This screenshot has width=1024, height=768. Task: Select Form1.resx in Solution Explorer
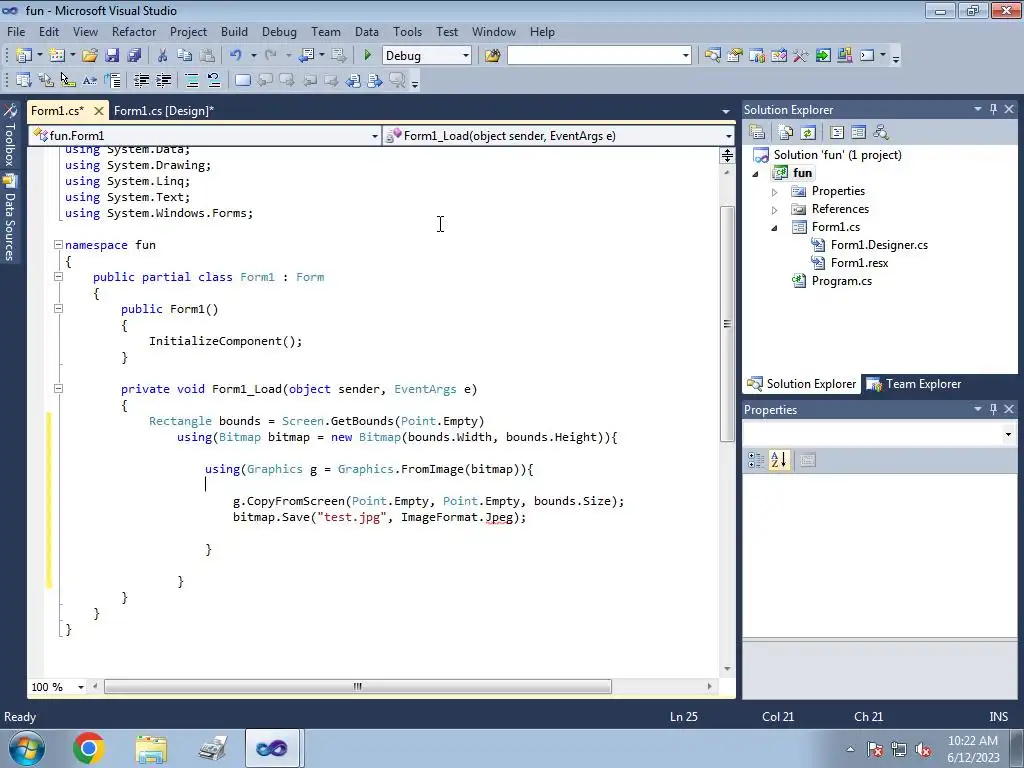point(859,263)
